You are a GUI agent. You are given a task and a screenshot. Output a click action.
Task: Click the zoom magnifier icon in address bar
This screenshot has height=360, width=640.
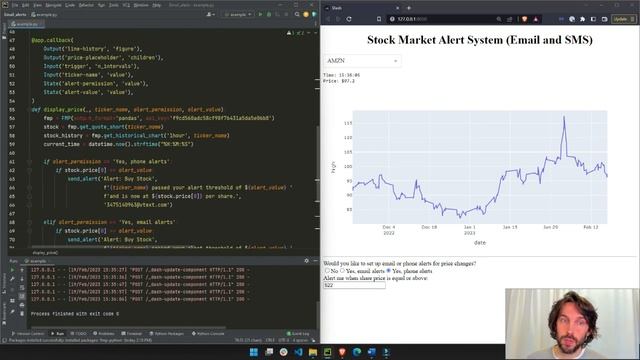[499, 19]
